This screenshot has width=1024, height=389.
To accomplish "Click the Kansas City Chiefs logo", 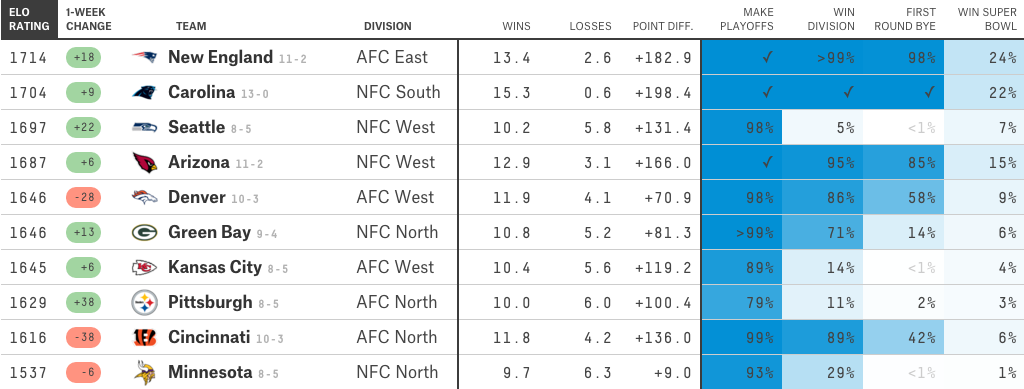I will (x=144, y=268).
